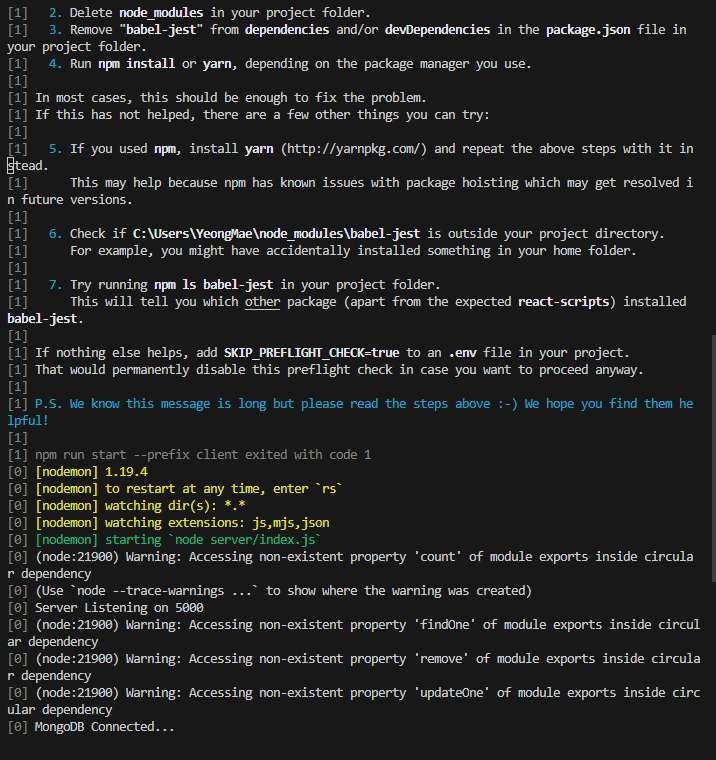Click 'npm install' in step 4
This screenshot has height=760, width=716.
point(137,64)
